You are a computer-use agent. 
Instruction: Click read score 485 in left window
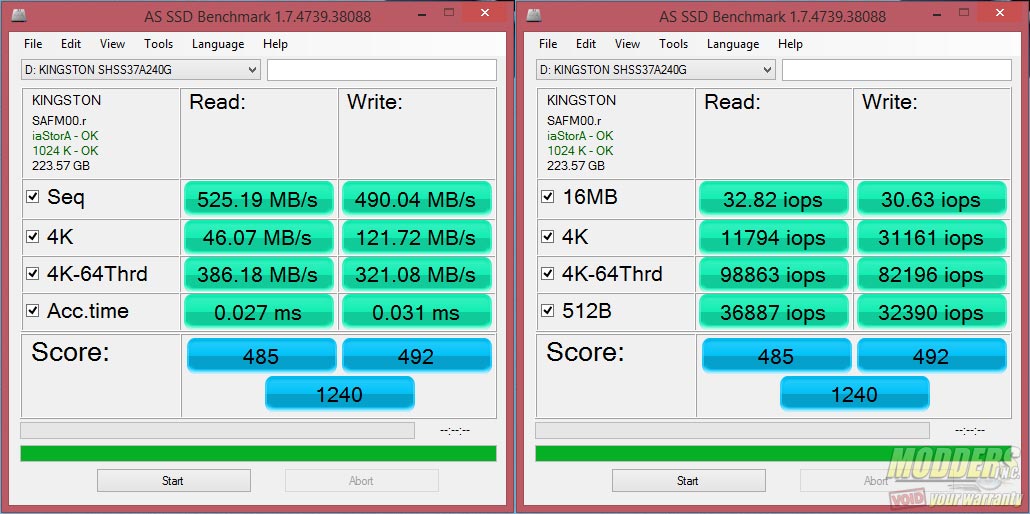[261, 356]
